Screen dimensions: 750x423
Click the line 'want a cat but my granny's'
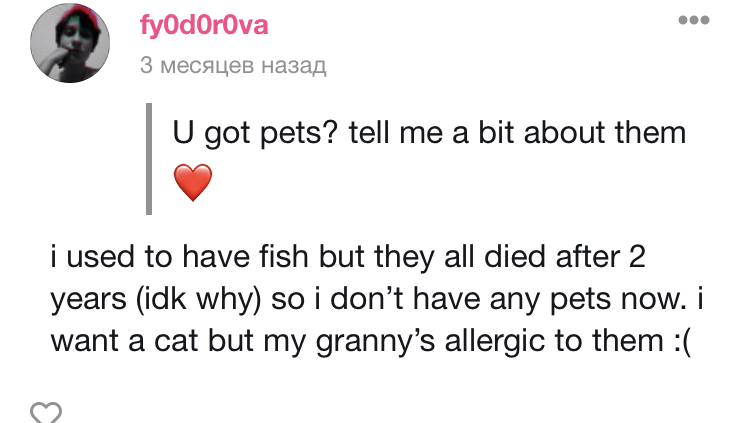pos(371,341)
